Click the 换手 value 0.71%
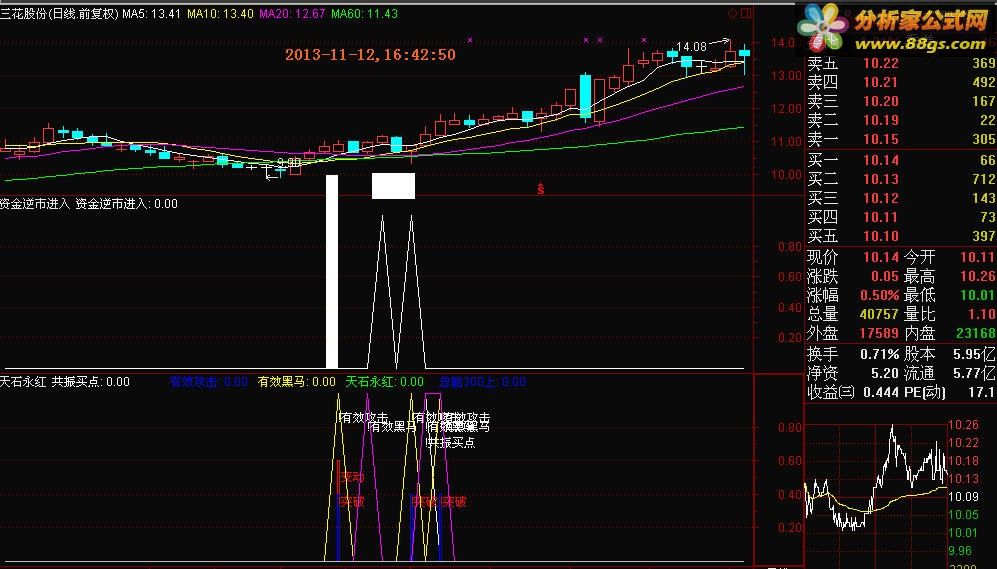997x569 pixels. (879, 354)
